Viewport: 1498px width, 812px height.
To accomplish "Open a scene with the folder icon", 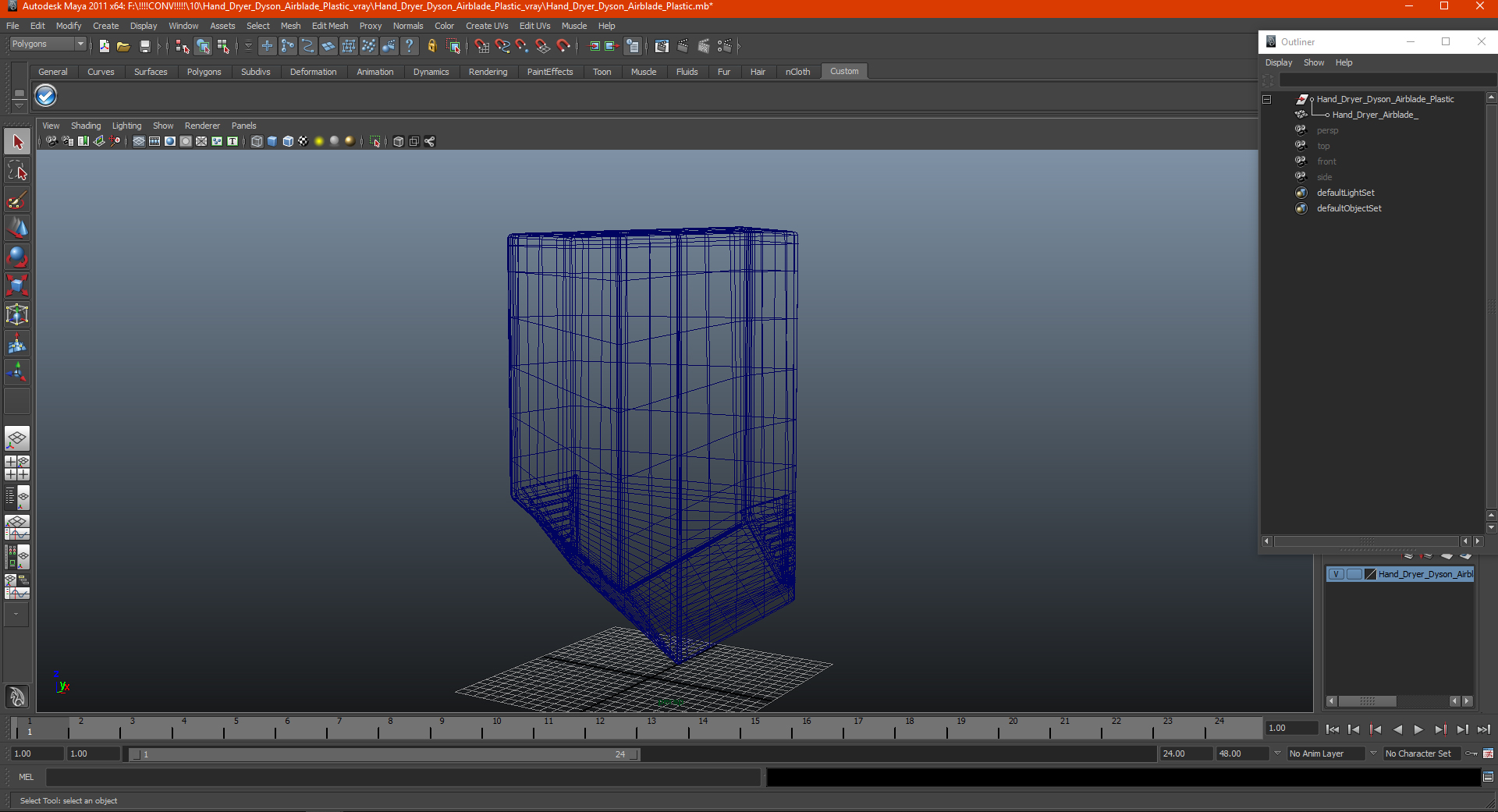I will coord(123,46).
